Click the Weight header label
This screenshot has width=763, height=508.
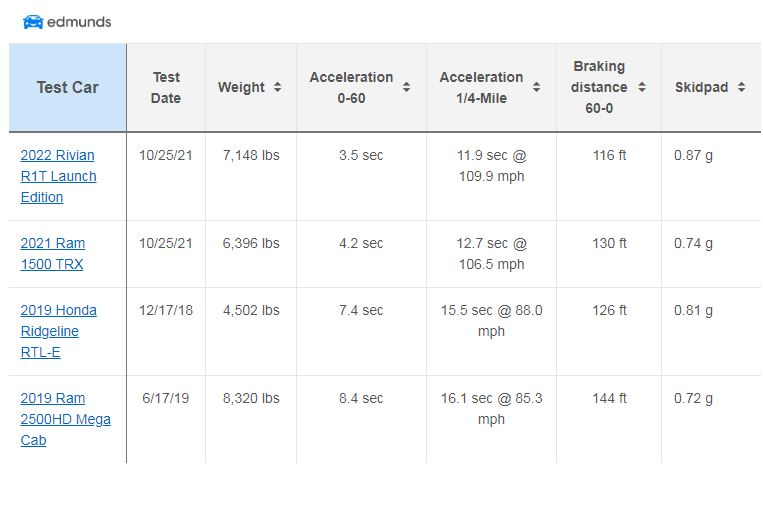[x=241, y=88]
